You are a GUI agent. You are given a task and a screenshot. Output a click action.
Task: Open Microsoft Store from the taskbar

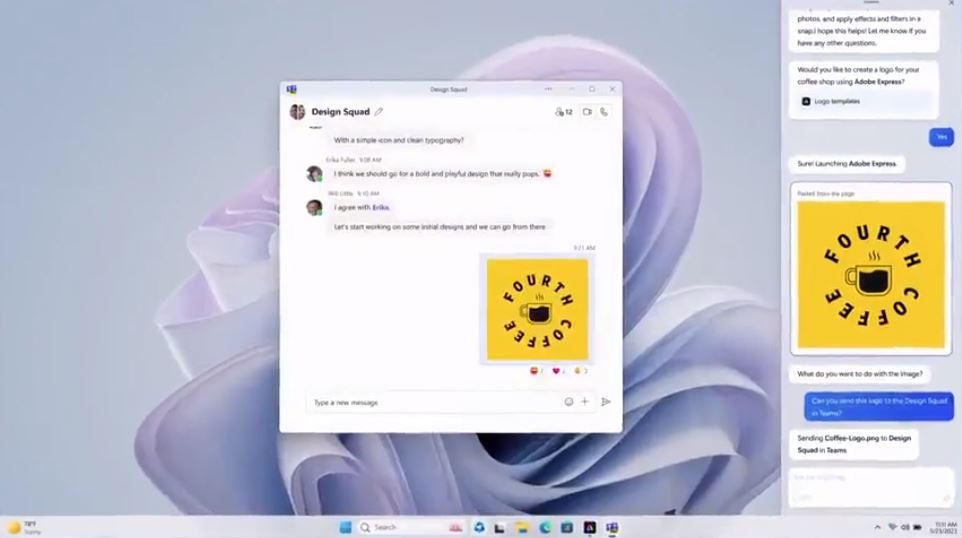(567, 527)
